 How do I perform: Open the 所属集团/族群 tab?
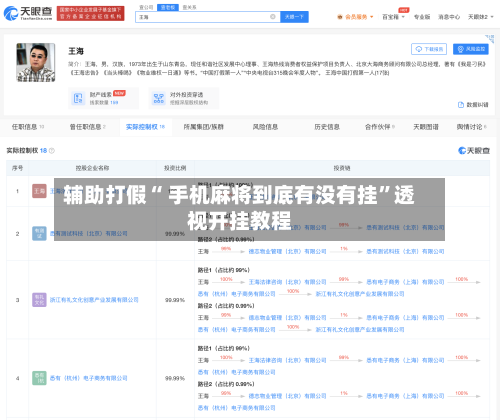[x=203, y=127]
